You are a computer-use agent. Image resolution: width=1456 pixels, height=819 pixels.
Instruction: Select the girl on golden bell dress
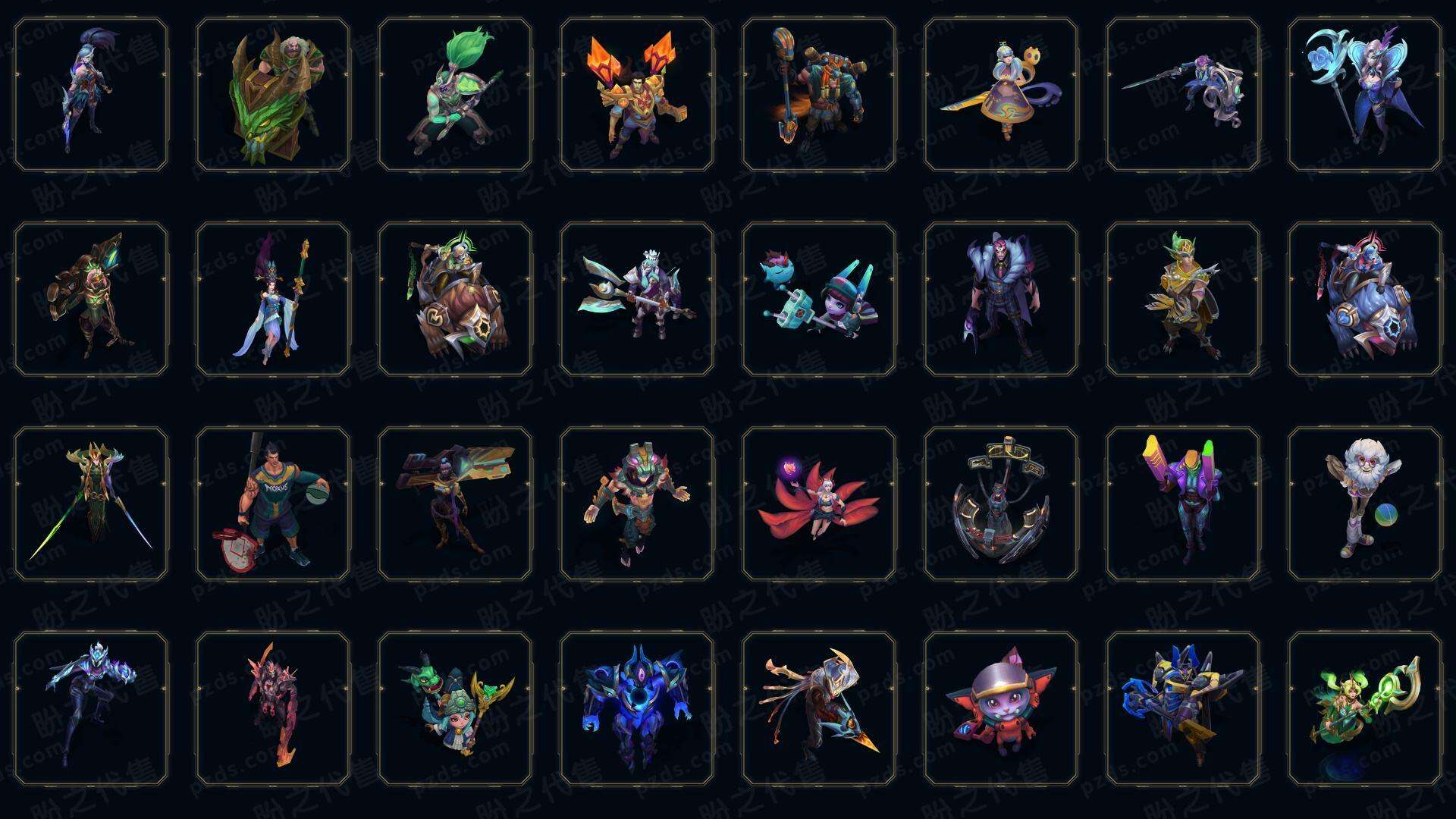click(x=1001, y=94)
